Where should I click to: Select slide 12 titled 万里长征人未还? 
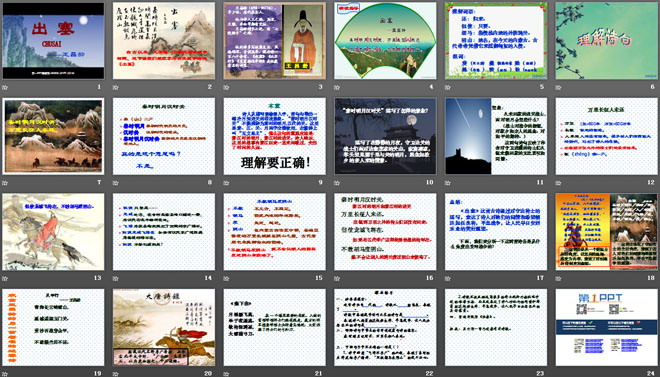607,136
